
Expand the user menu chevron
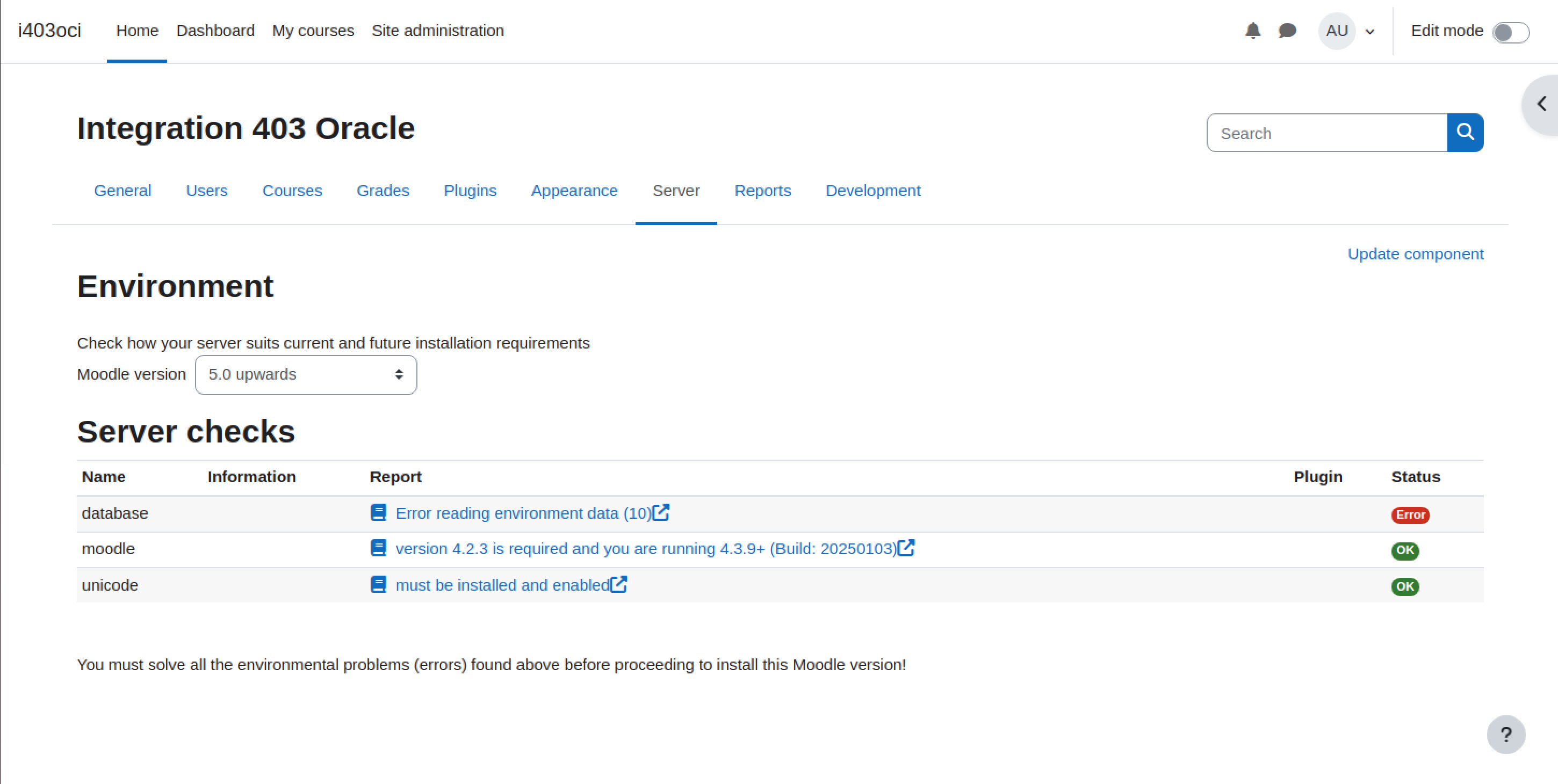(x=1370, y=32)
